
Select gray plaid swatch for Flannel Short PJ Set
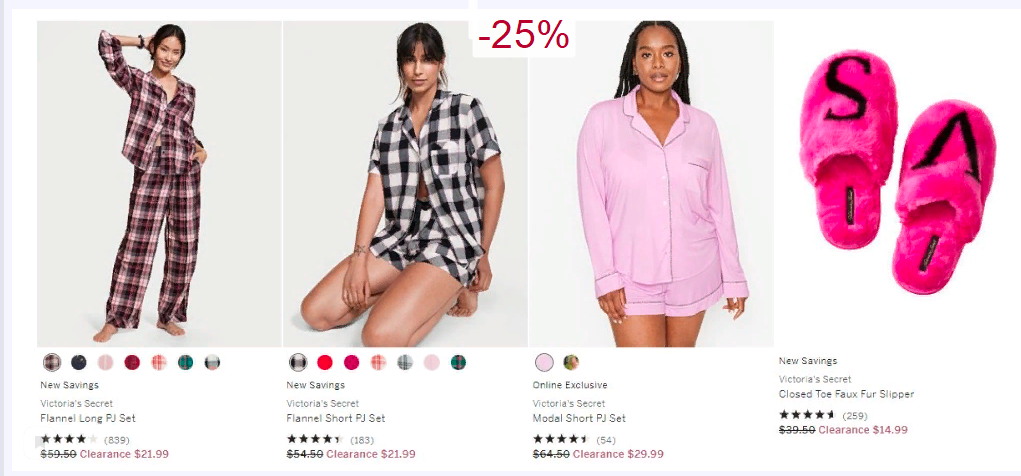click(x=405, y=362)
